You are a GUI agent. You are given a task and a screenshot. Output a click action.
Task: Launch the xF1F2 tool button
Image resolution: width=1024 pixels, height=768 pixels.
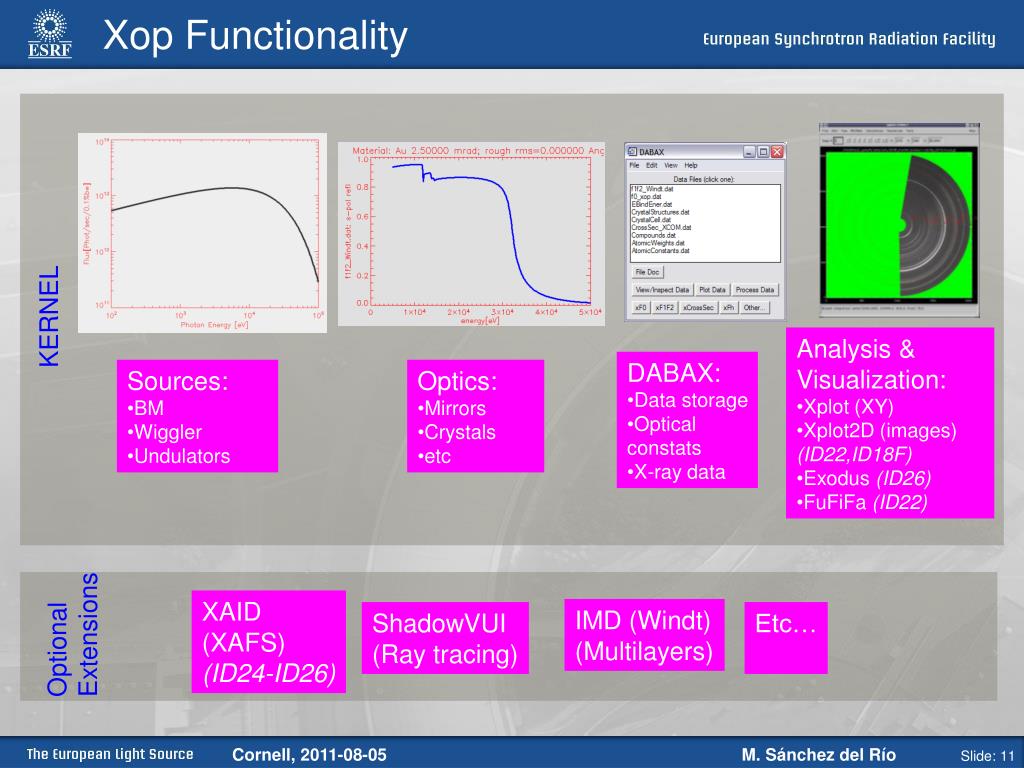664,308
